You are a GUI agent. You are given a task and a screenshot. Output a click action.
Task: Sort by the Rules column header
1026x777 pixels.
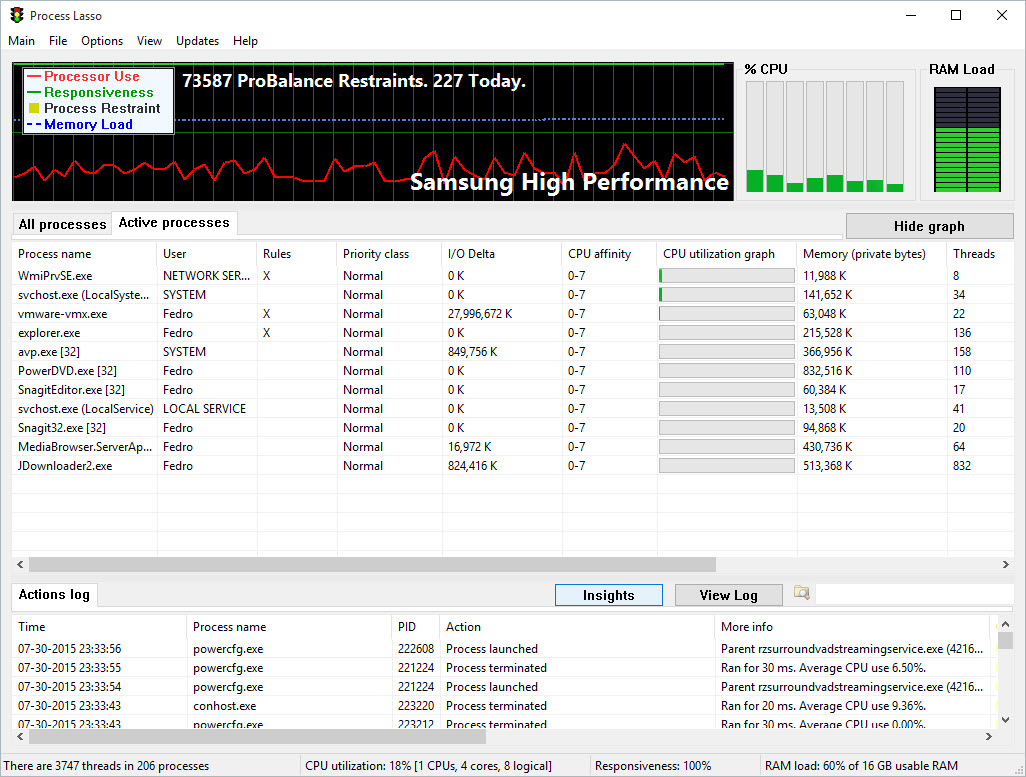(x=297, y=254)
